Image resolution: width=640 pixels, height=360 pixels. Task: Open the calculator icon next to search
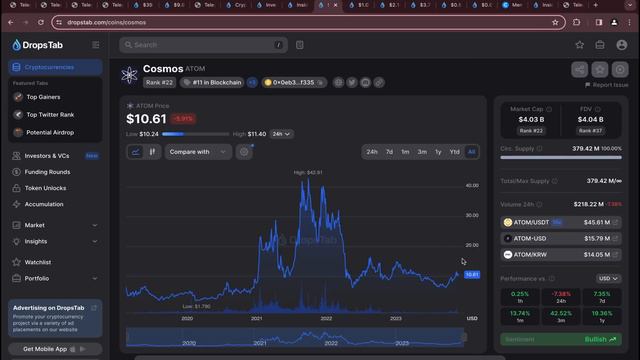[300, 45]
